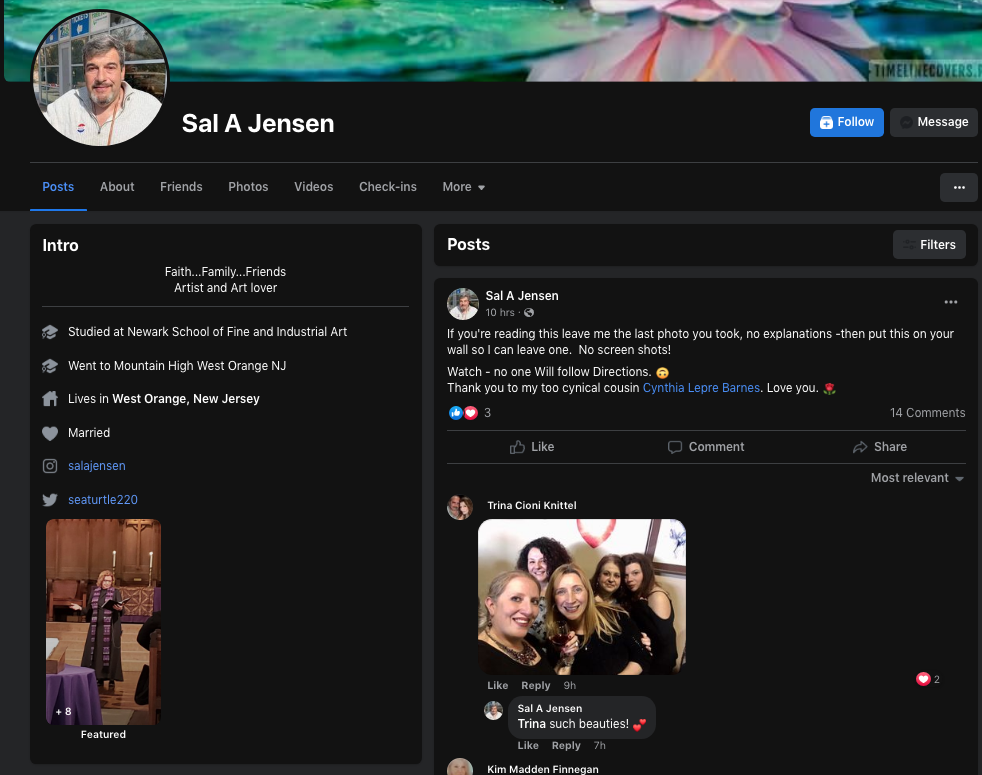The image size is (982, 775).
Task: View the post's reaction icons
Action: pos(463,413)
